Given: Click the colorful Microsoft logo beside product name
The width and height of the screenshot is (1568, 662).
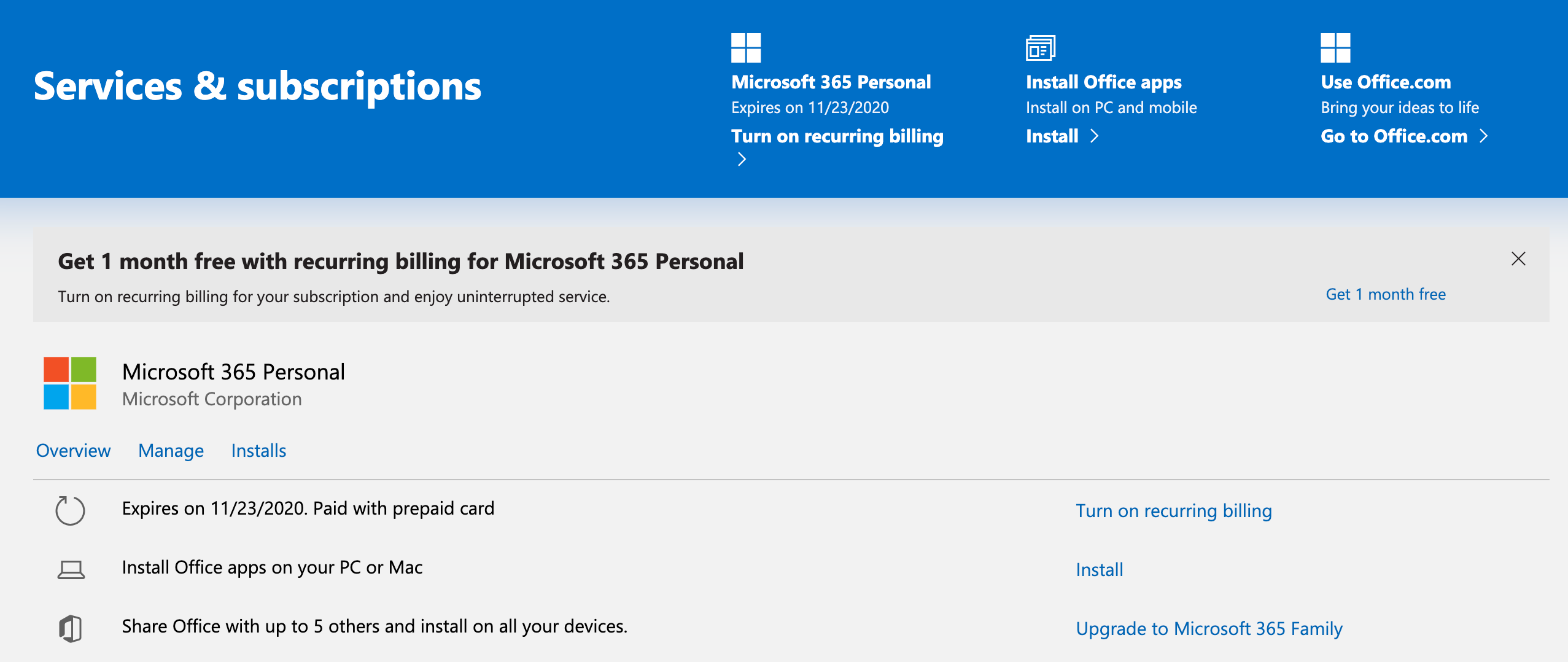Looking at the screenshot, I should coord(70,383).
